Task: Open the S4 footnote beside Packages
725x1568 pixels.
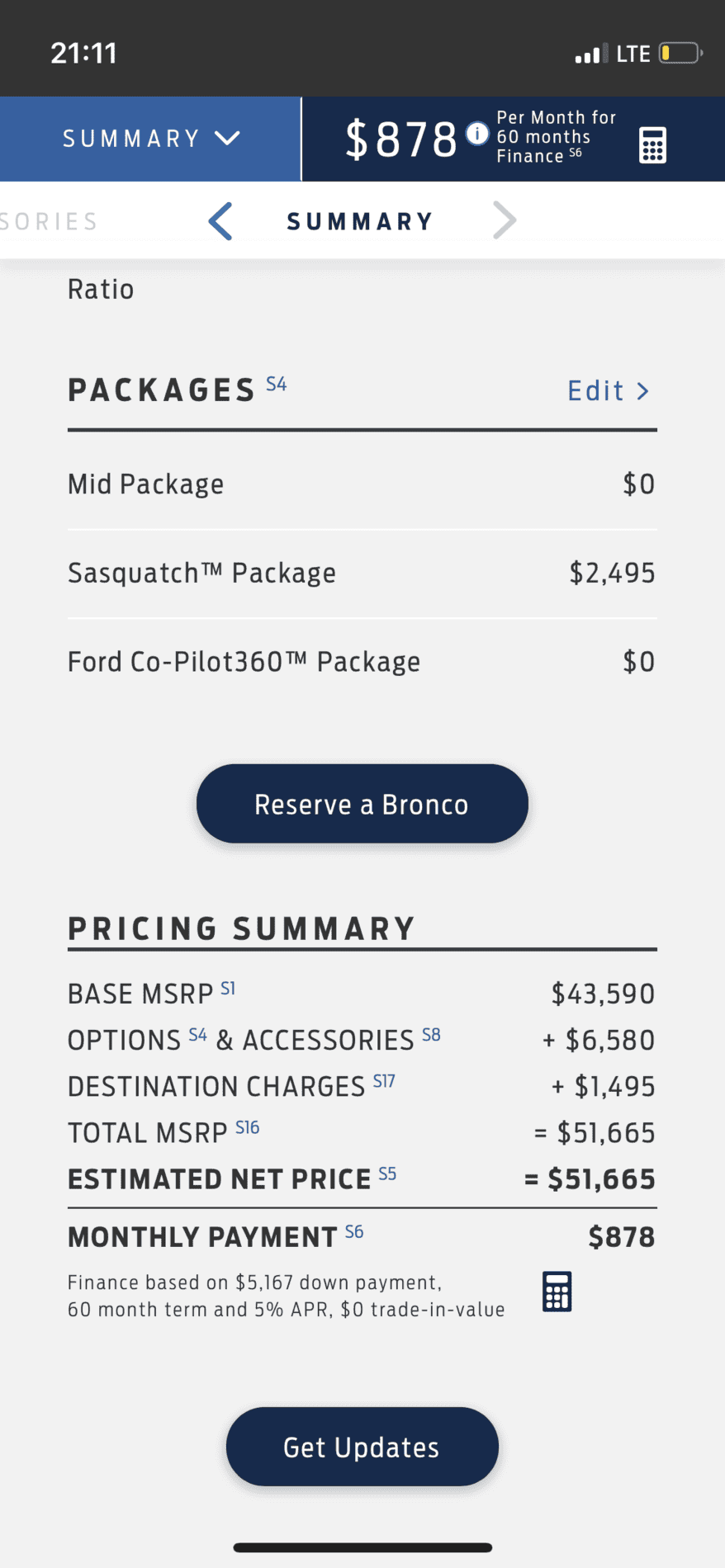Action: click(277, 384)
